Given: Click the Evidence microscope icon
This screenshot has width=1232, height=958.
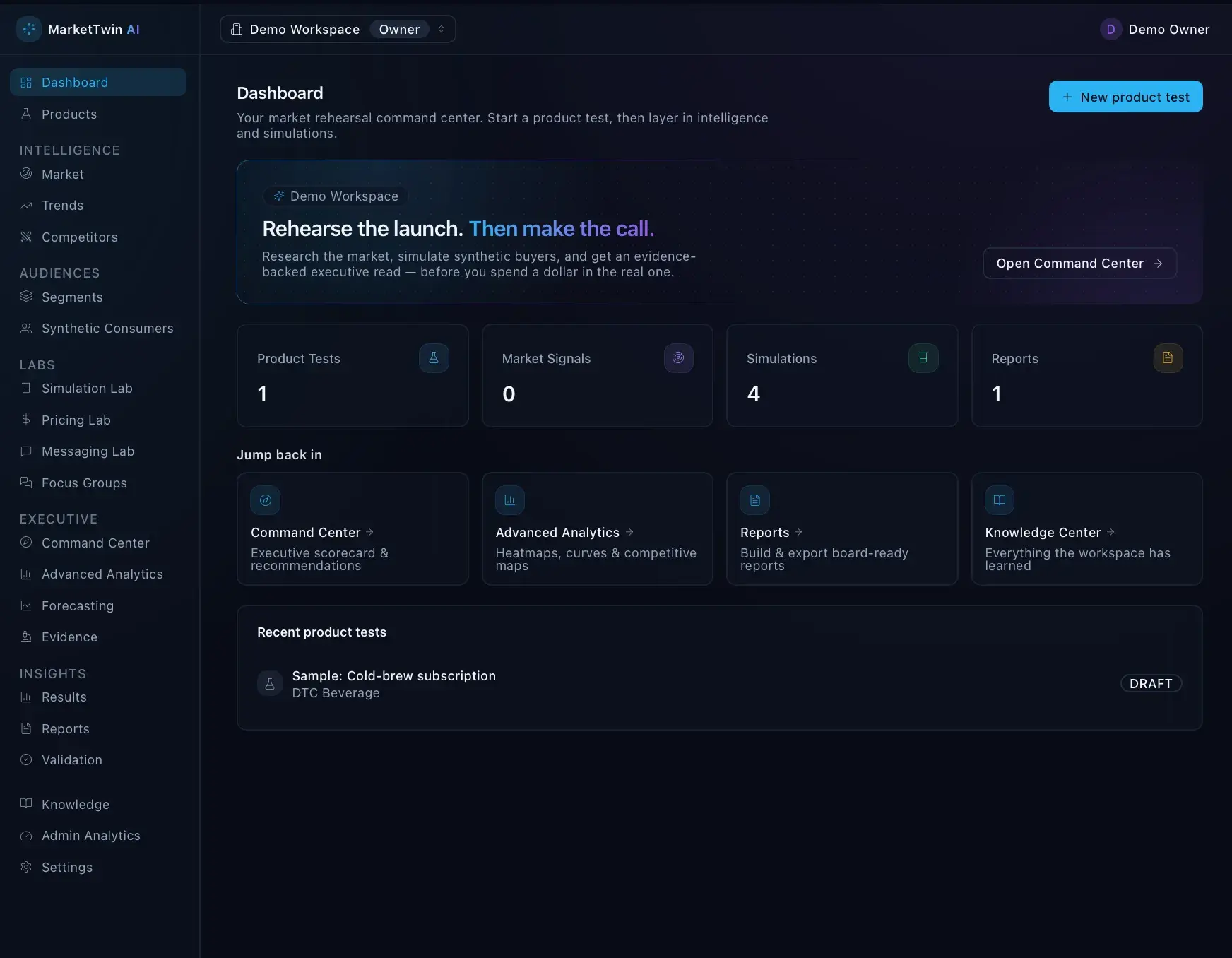Looking at the screenshot, I should [x=26, y=637].
